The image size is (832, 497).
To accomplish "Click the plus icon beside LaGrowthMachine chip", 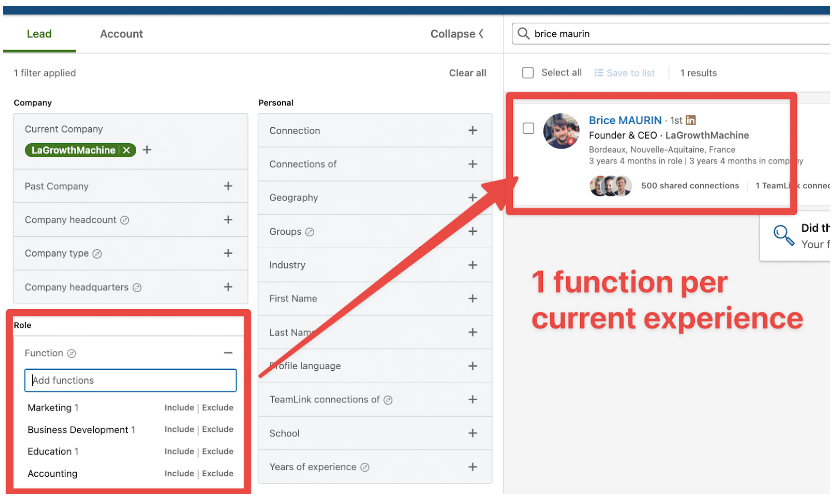I will [147, 150].
